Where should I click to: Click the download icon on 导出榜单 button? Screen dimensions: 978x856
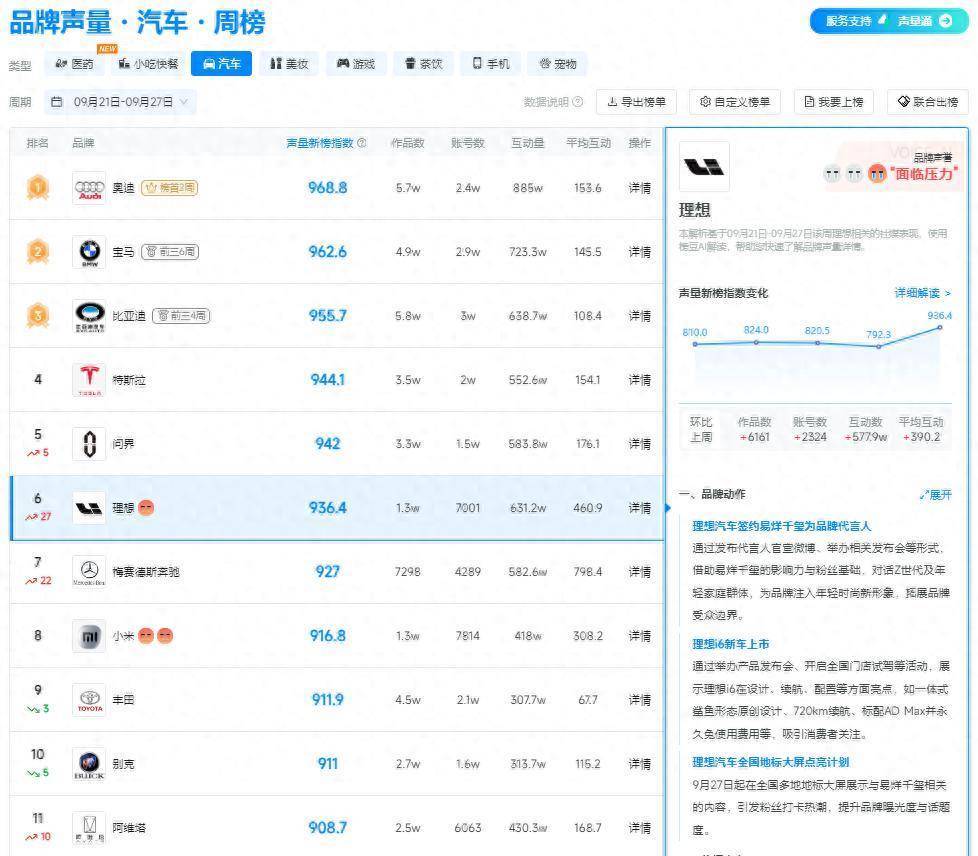click(x=613, y=101)
